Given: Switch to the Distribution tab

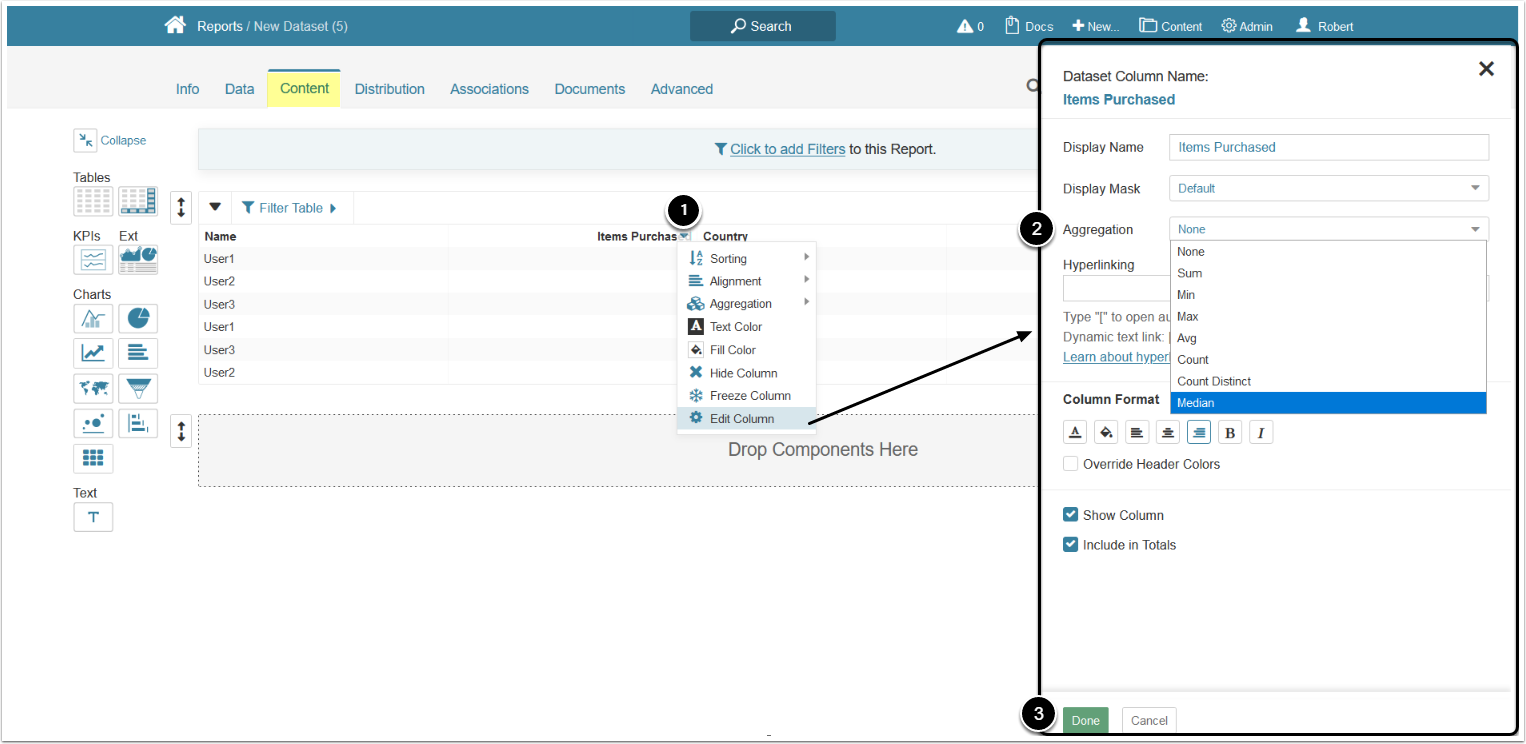Looking at the screenshot, I should pos(389,89).
